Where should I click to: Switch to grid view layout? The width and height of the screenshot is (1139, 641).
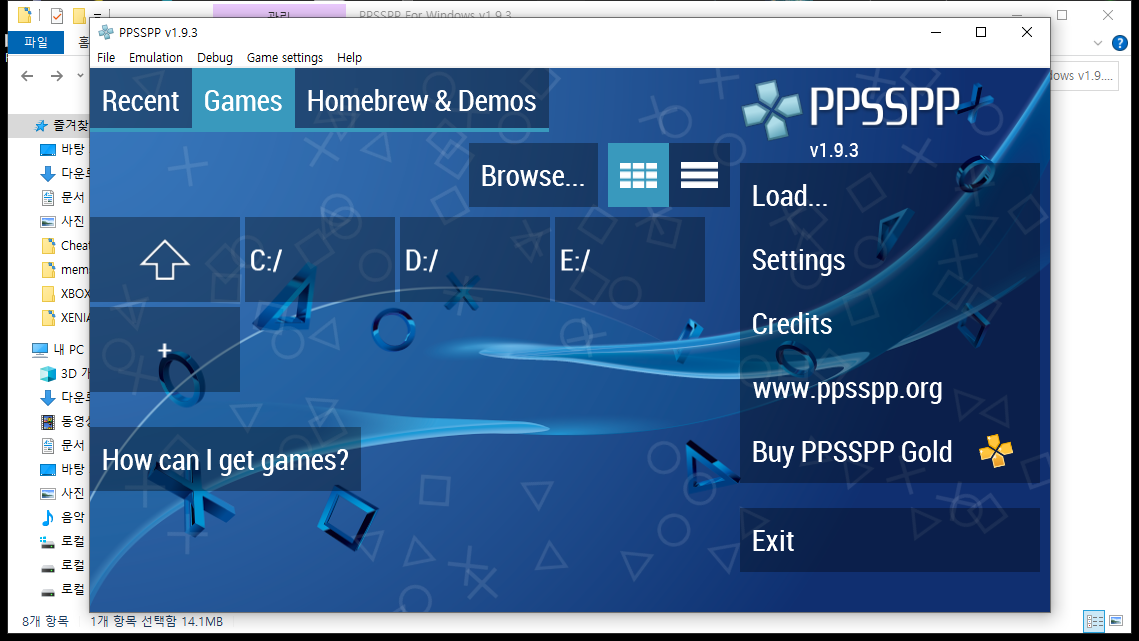coord(638,175)
